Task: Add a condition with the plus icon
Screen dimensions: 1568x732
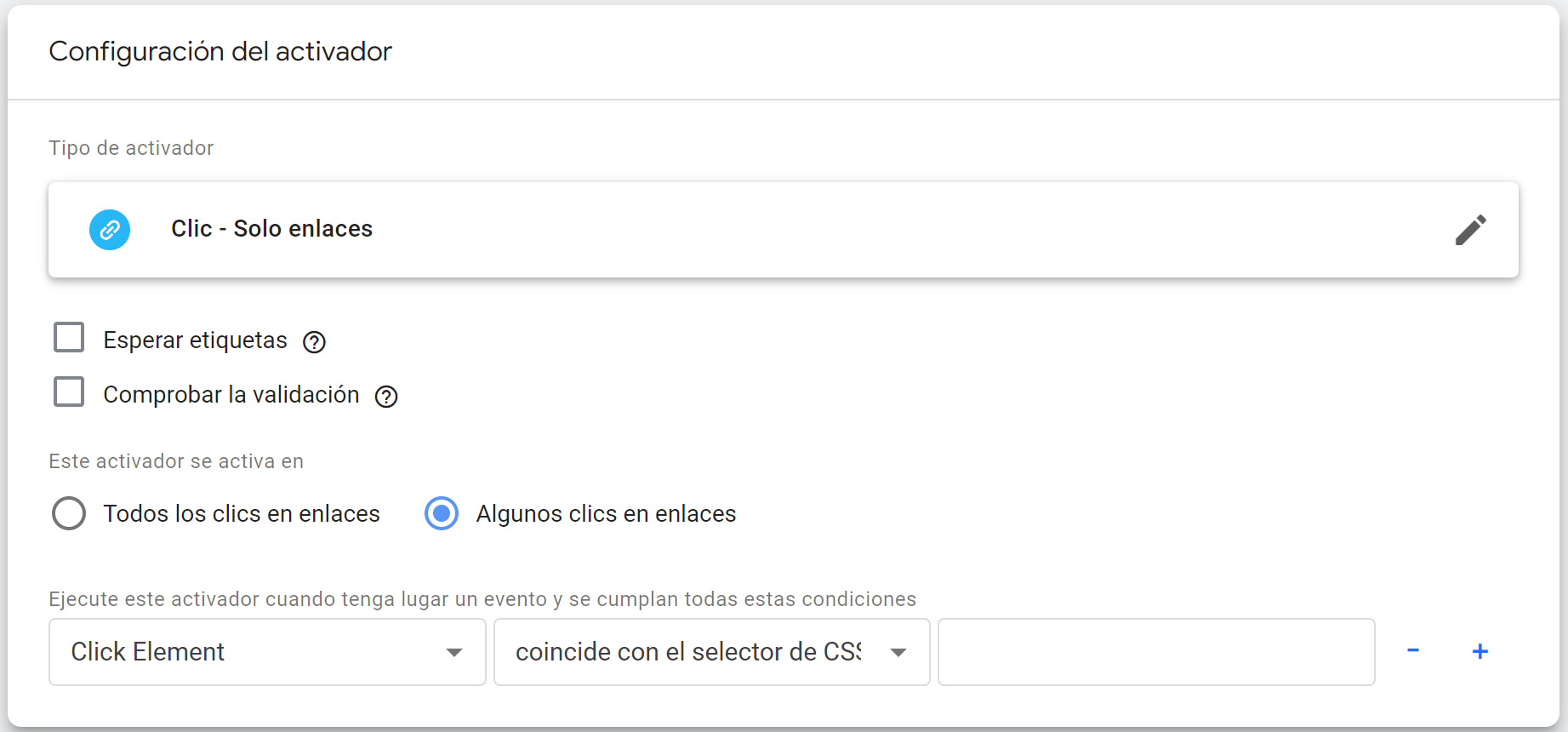Action: (x=1480, y=651)
